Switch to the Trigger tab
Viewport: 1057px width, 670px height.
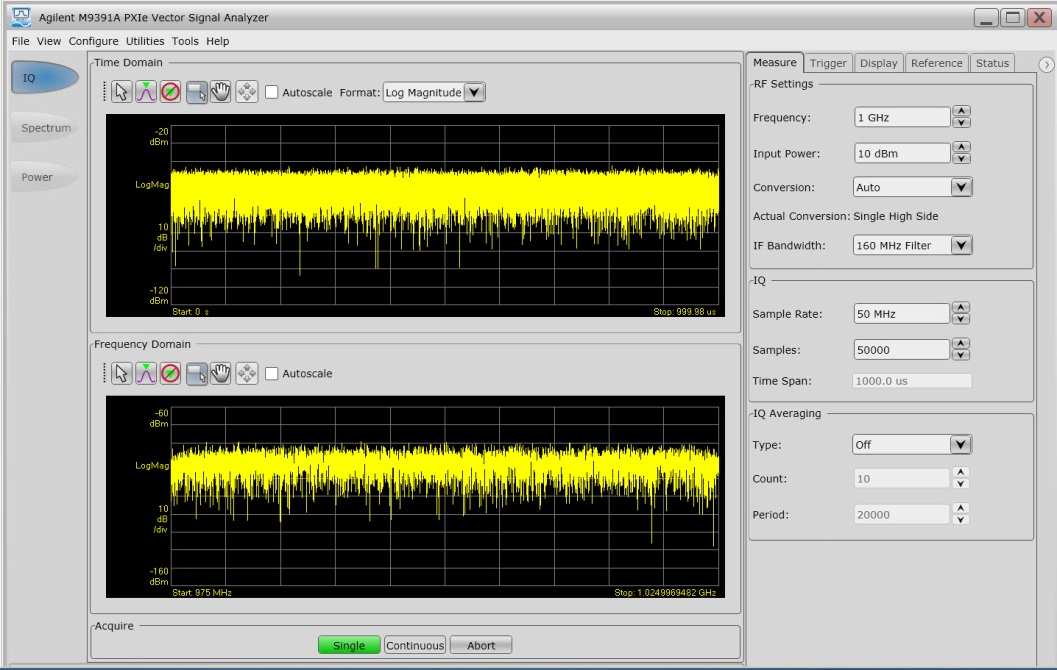828,63
